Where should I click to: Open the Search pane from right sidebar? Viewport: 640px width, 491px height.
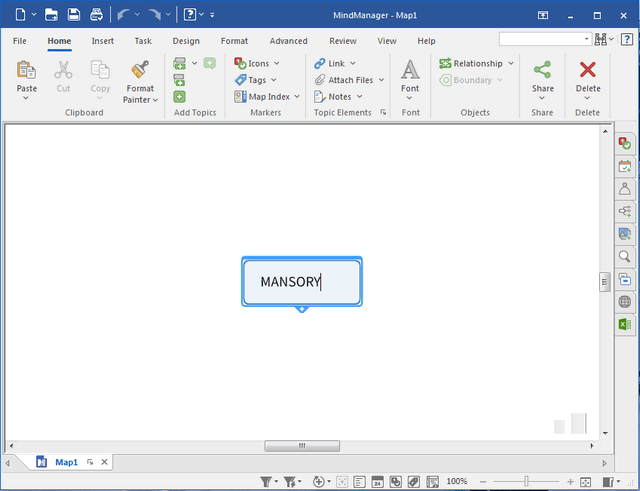[625, 256]
